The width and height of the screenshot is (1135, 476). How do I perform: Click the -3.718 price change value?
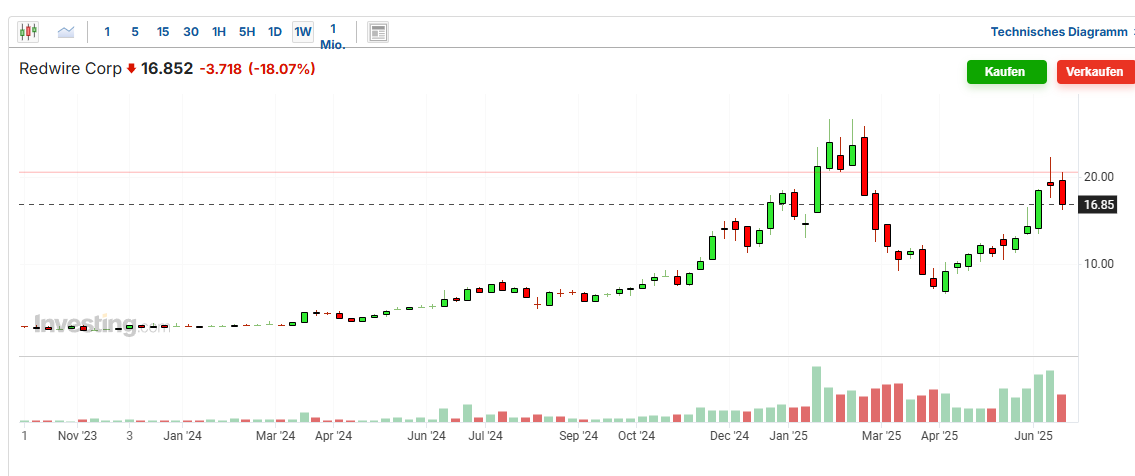(221, 69)
